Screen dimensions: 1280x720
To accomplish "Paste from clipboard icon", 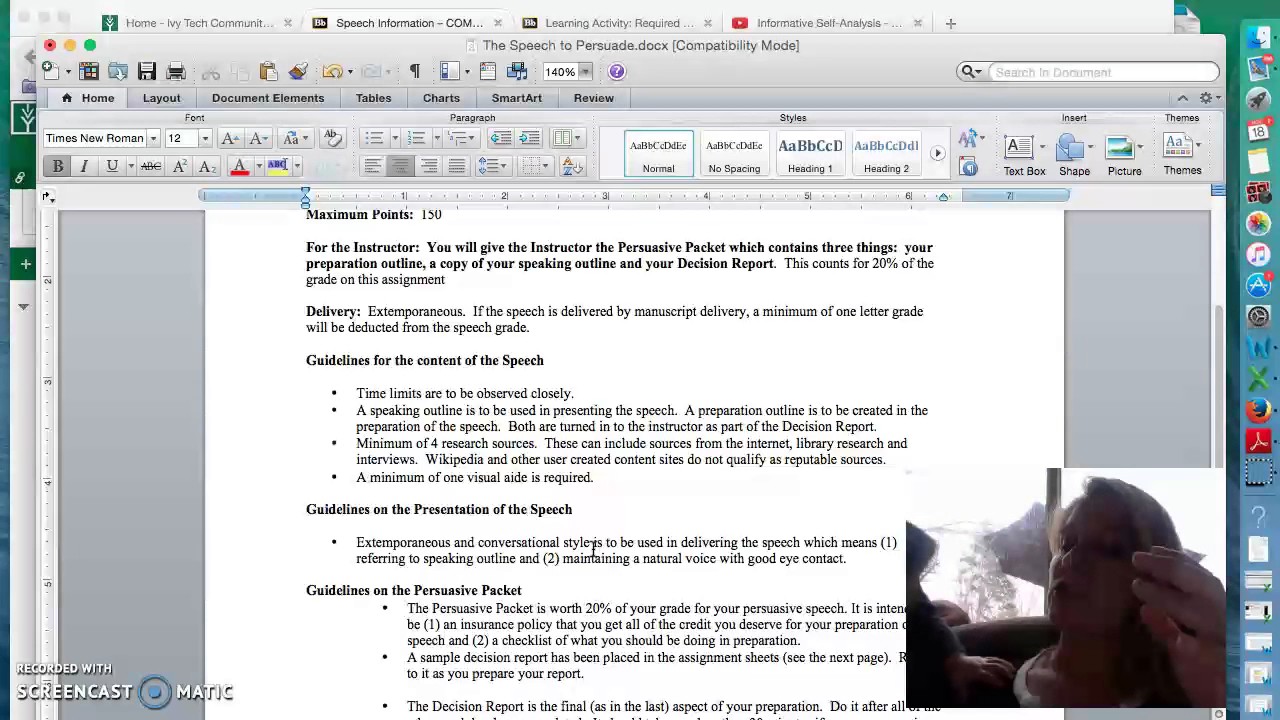I will 268,71.
